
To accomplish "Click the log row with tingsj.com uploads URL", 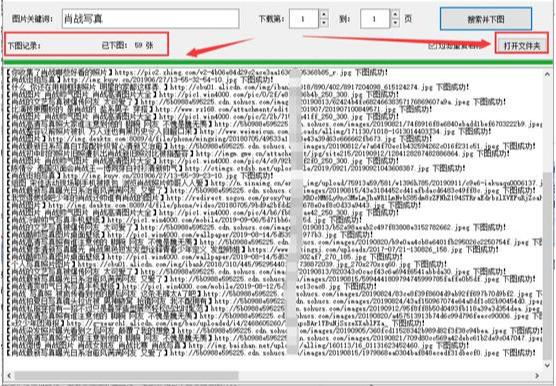I will (252, 250).
